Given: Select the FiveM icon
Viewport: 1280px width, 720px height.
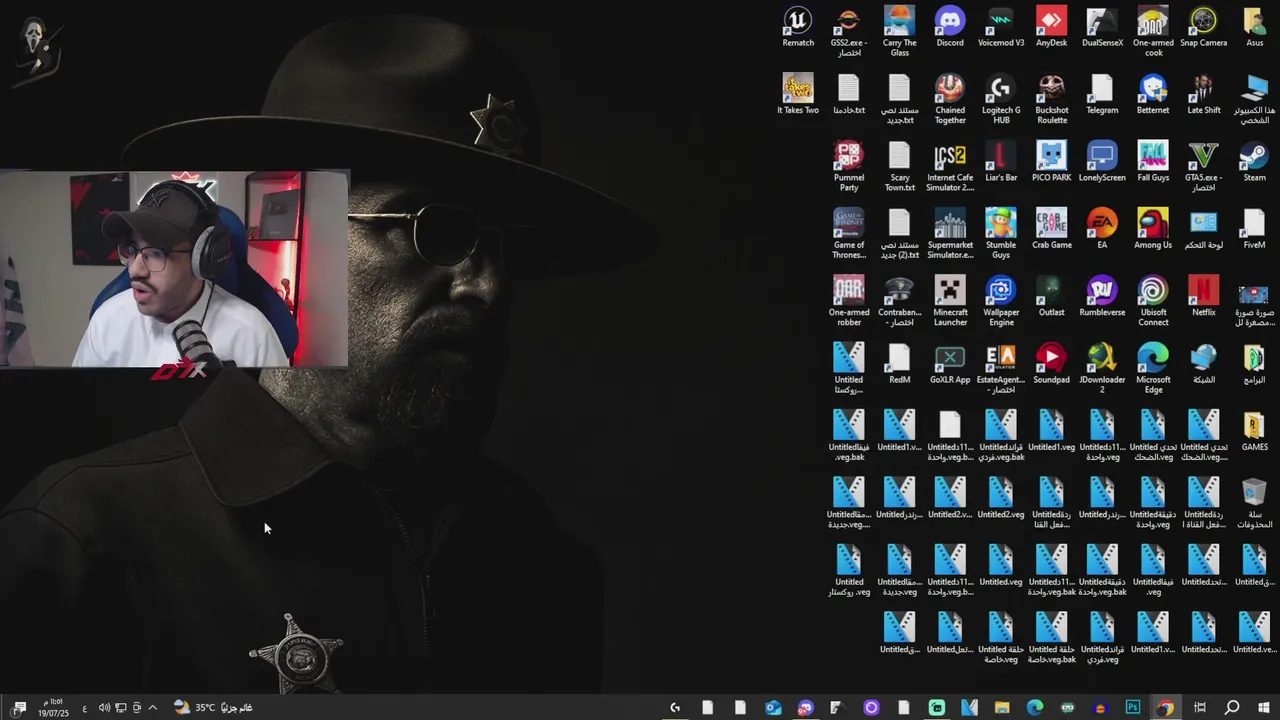Looking at the screenshot, I should (1254, 228).
